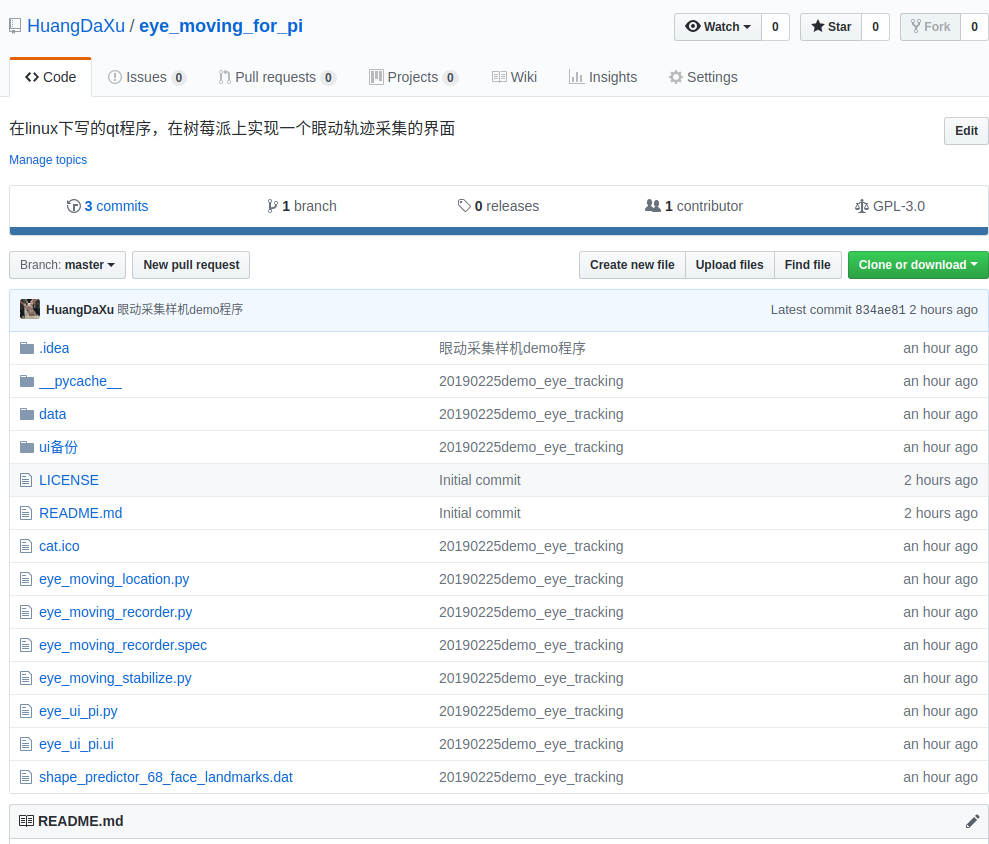Open commit author HuangDaXu in commit bar

(79, 310)
